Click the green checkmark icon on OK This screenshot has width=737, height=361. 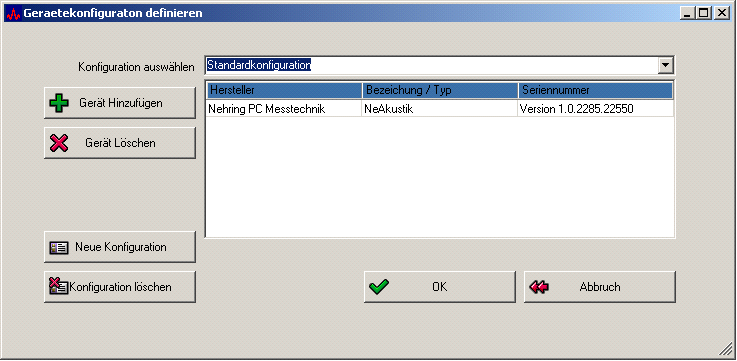[379, 287]
